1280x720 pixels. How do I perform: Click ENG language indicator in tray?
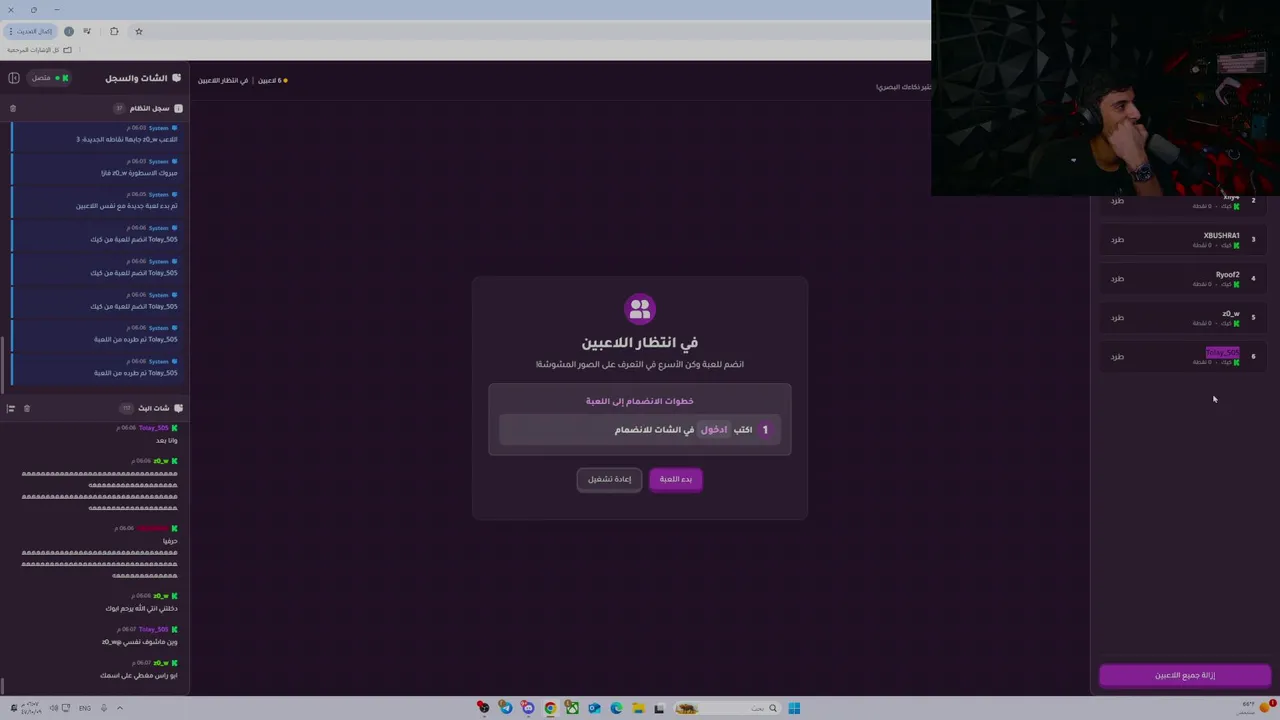pos(84,708)
